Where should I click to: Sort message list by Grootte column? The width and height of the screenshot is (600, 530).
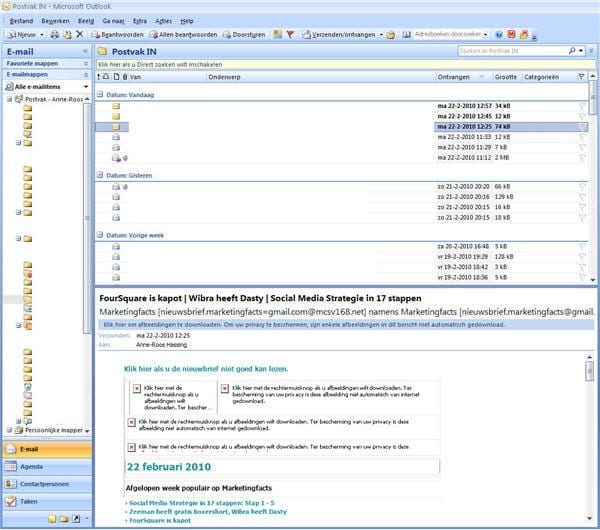click(506, 77)
